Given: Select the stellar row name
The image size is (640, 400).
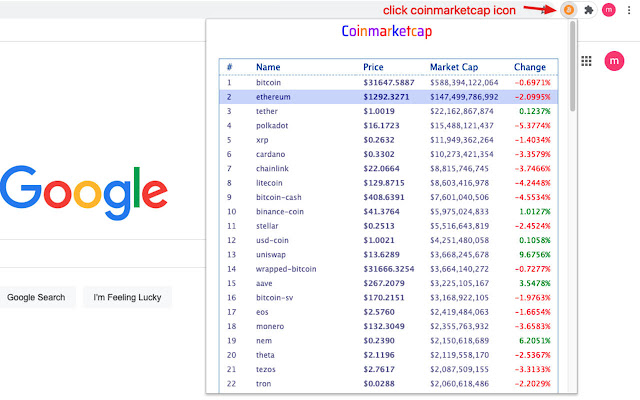Looking at the screenshot, I should click(267, 226).
